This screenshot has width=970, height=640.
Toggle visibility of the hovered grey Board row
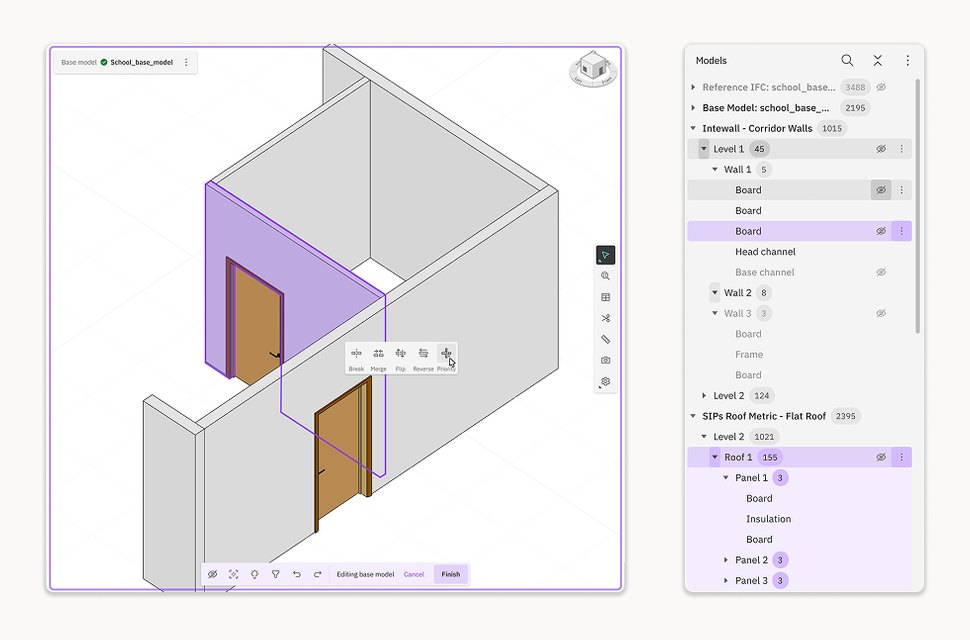pos(881,190)
